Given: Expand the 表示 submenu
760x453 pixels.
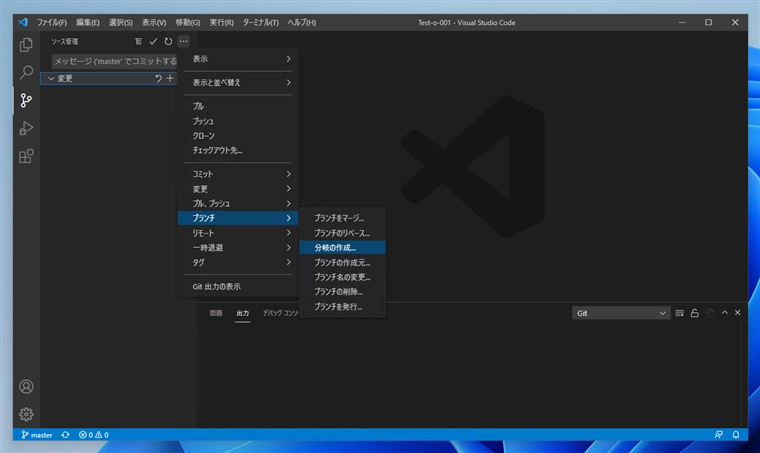Looking at the screenshot, I should click(238, 59).
